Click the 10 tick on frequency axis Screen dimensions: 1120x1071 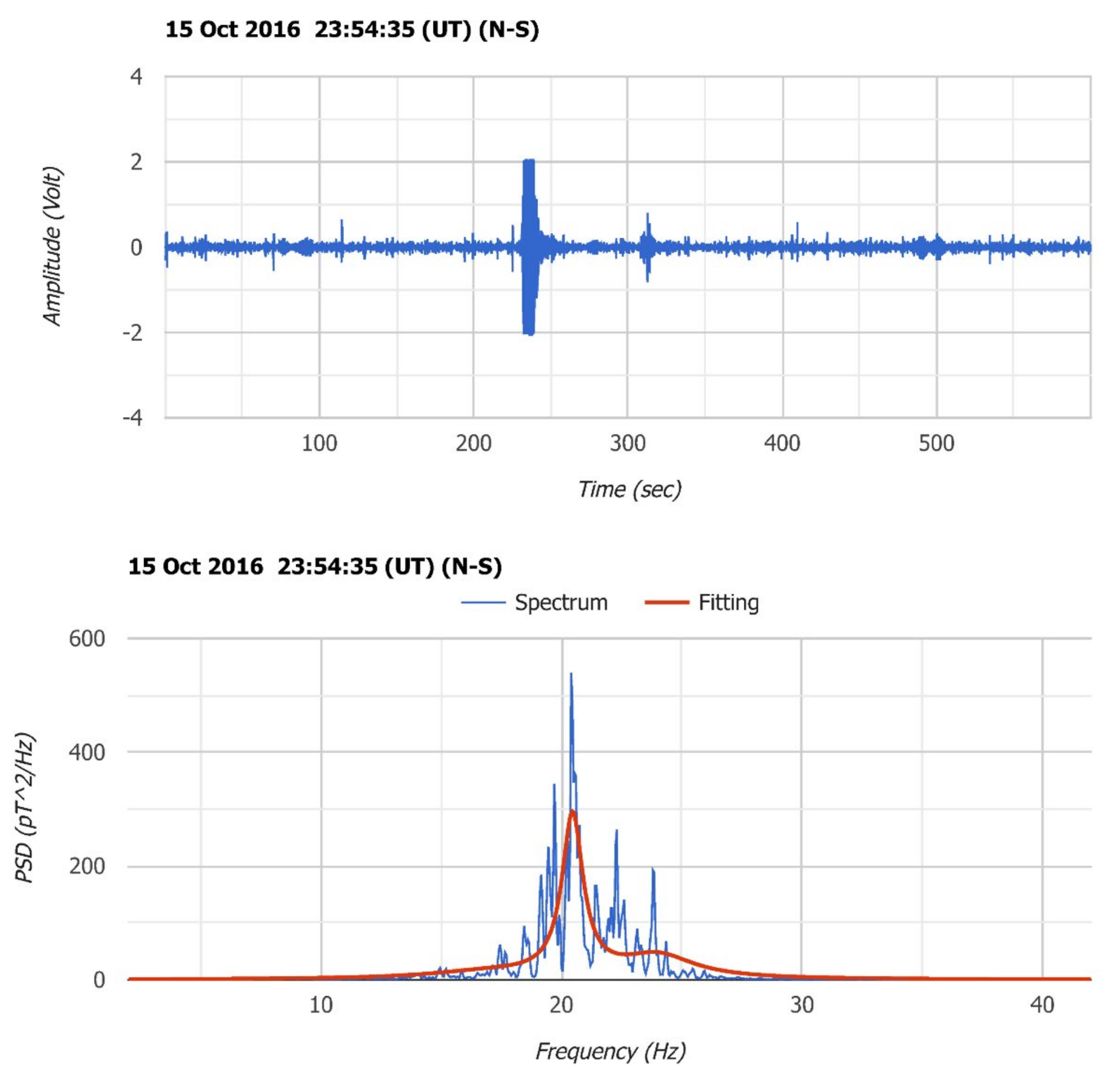[x=321, y=1004]
